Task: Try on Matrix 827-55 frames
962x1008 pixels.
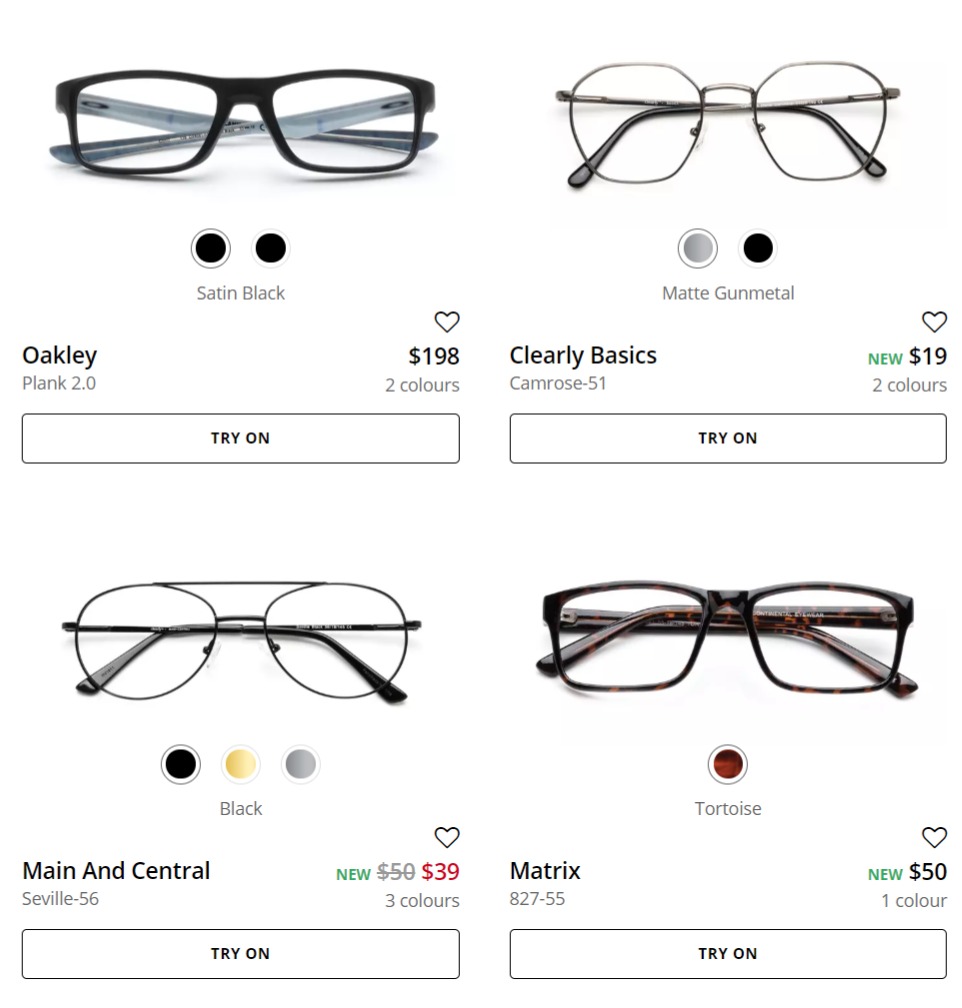Action: tap(728, 954)
